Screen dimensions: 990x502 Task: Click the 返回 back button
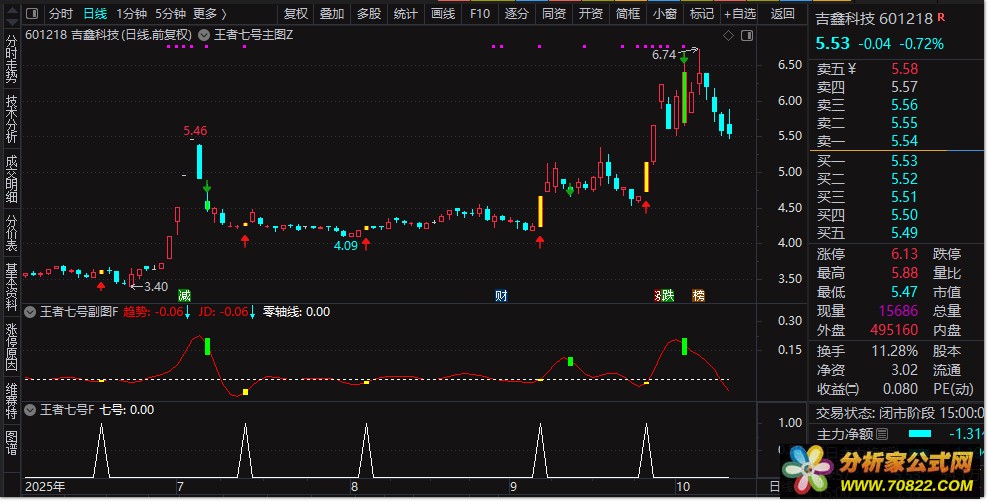tap(783, 13)
